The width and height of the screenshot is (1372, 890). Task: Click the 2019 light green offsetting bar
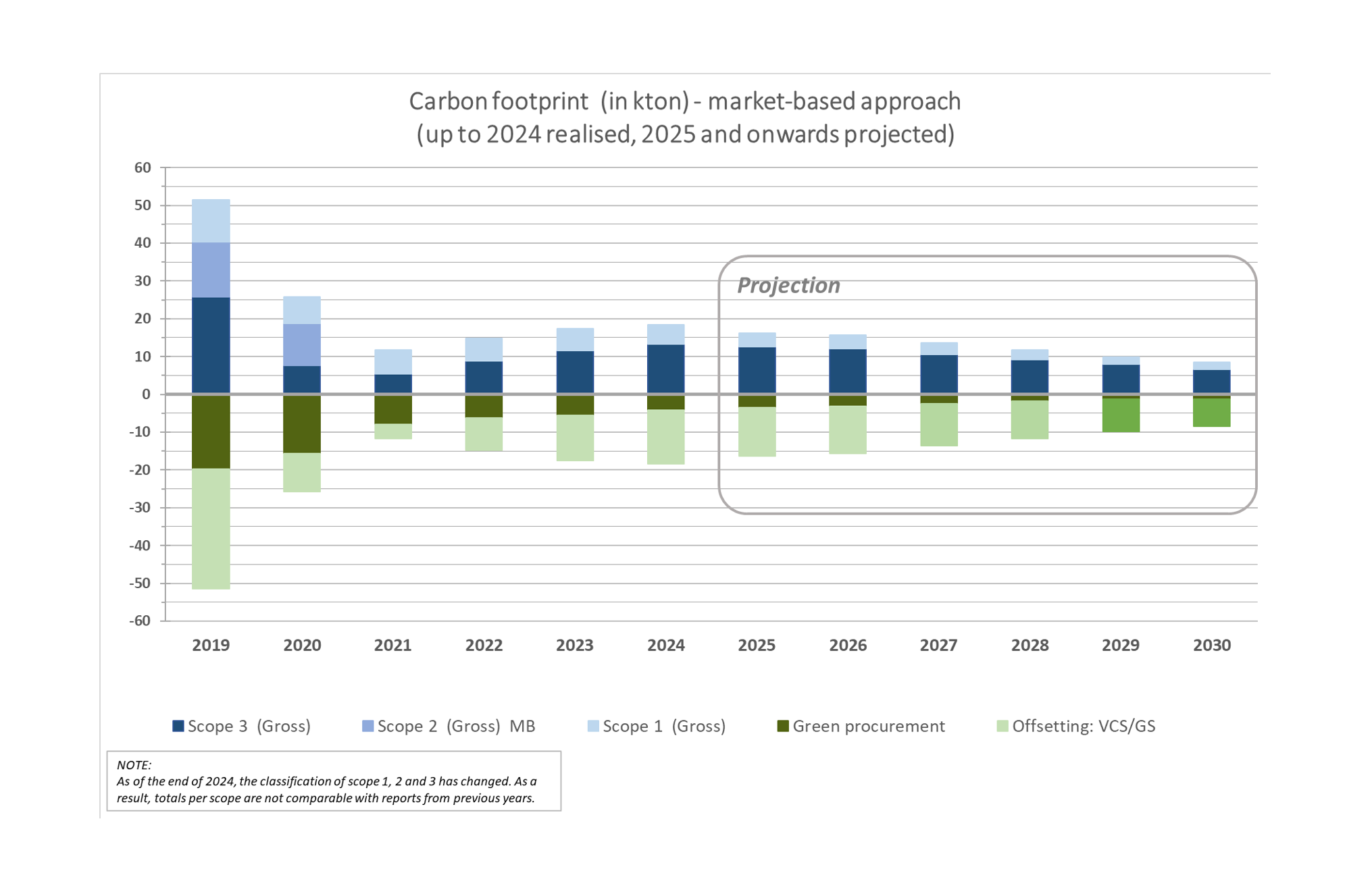click(211, 529)
